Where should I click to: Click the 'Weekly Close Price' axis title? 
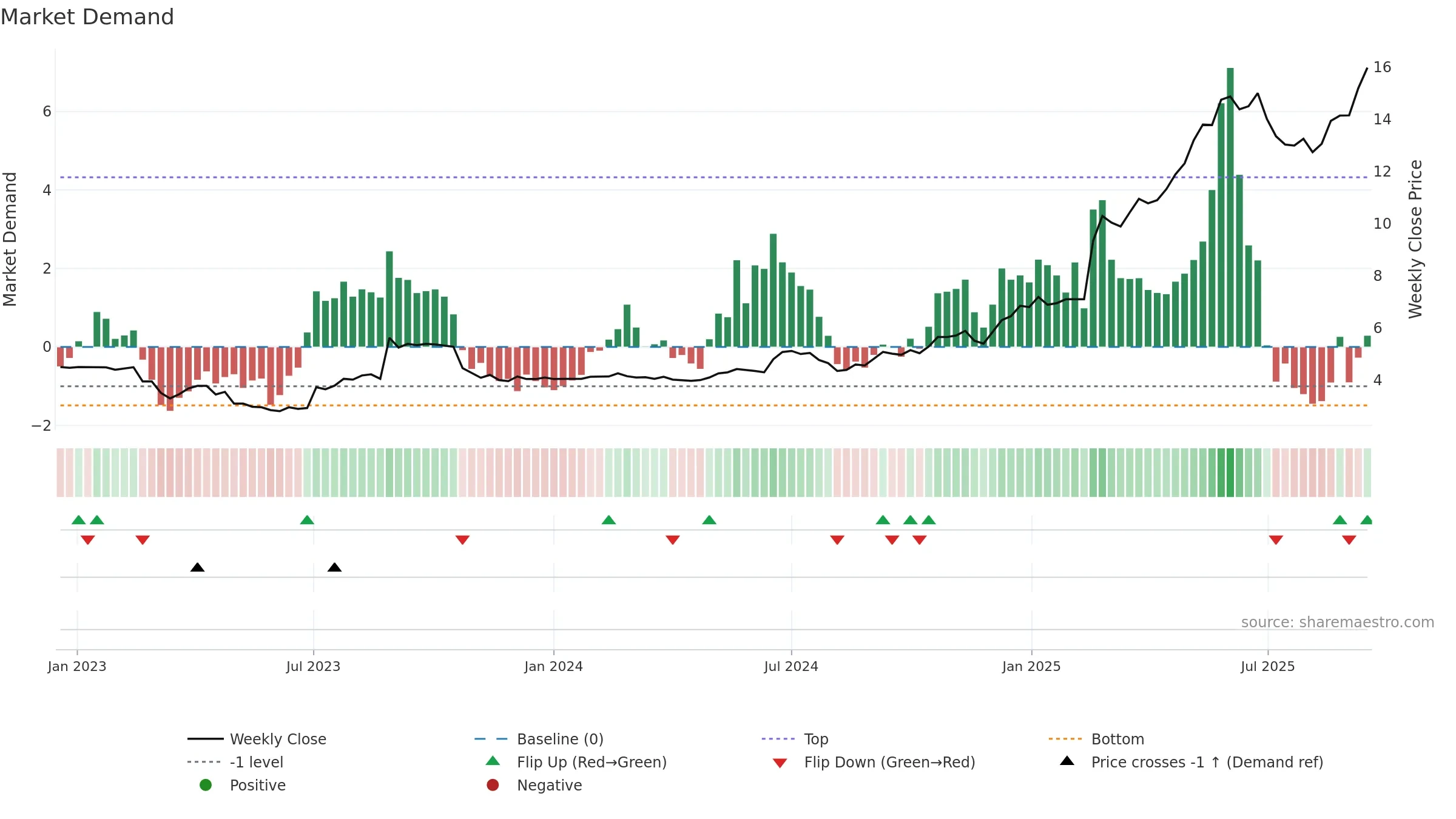coord(1415,239)
